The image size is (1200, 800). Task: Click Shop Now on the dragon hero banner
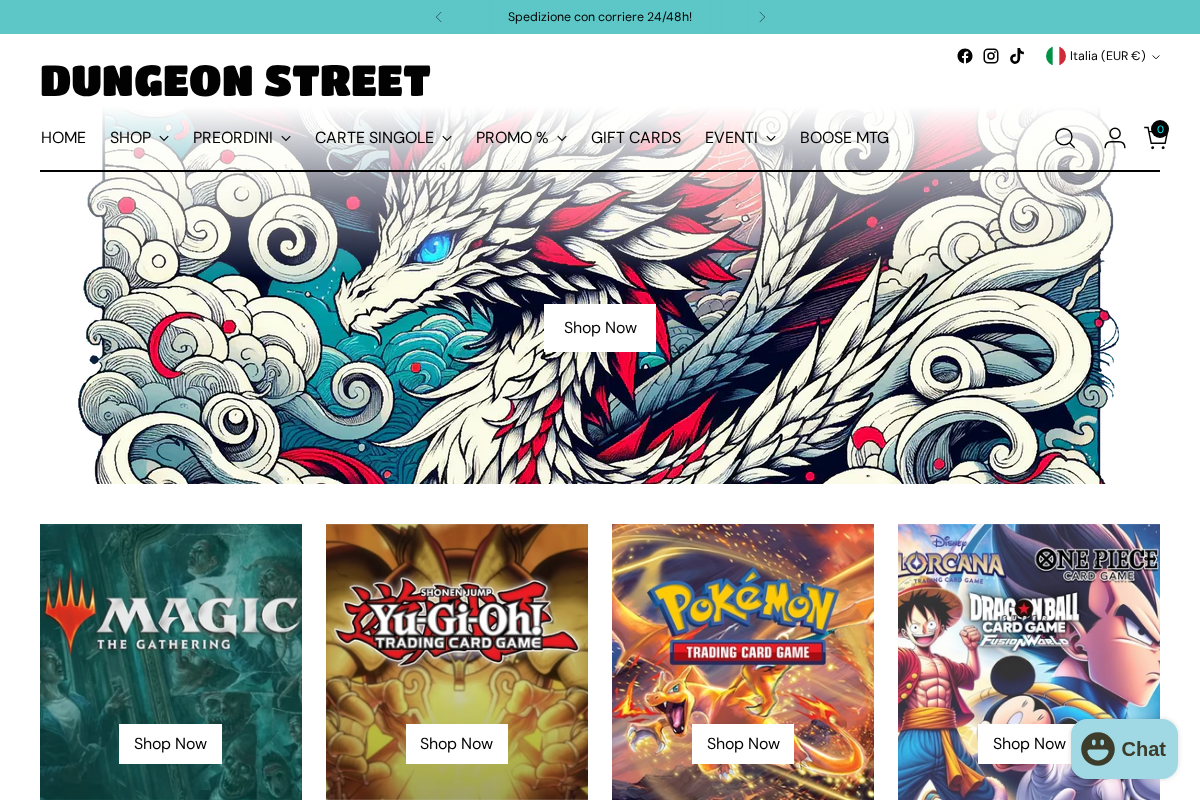[600, 328]
